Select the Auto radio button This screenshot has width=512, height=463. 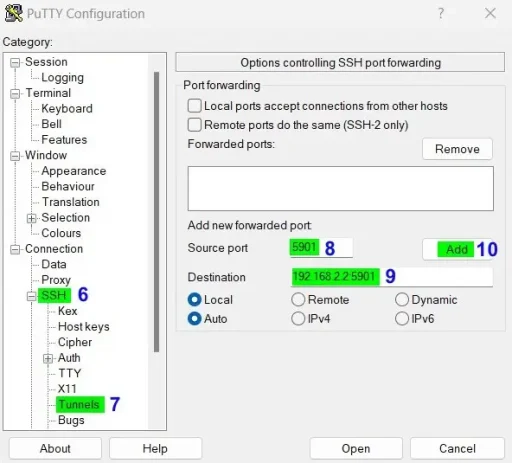pos(194,318)
